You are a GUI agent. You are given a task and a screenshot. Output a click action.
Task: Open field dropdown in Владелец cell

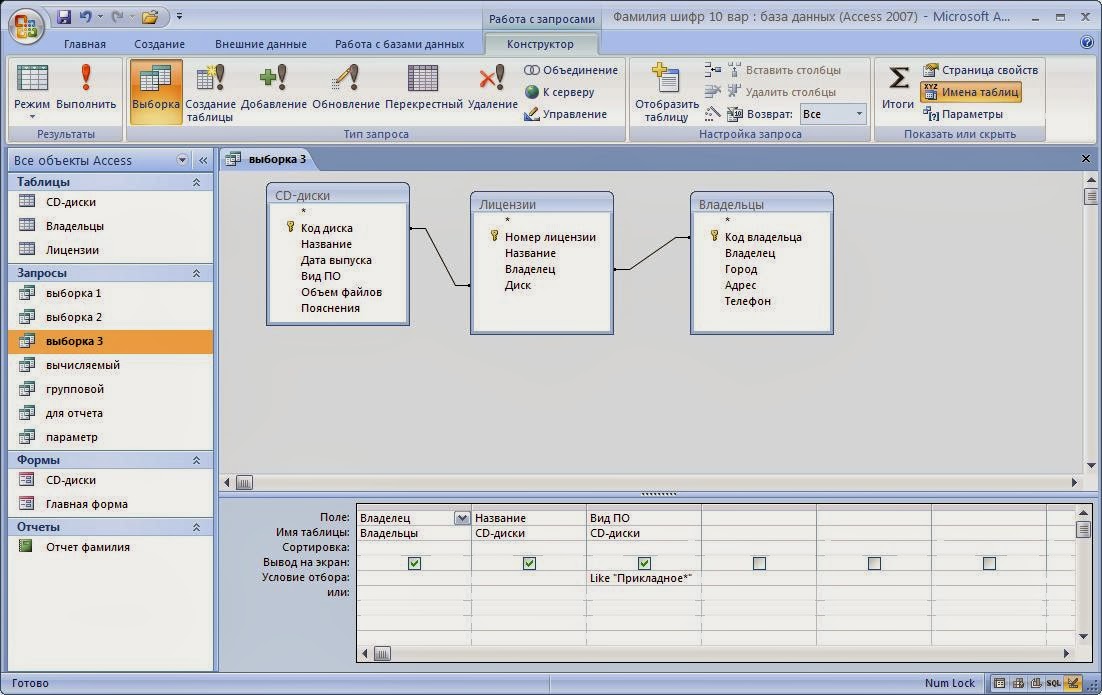[462, 518]
